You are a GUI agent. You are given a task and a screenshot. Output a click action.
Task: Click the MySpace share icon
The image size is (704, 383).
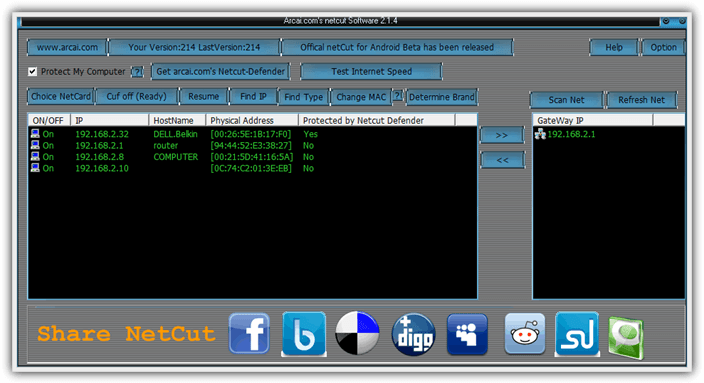[x=467, y=334]
